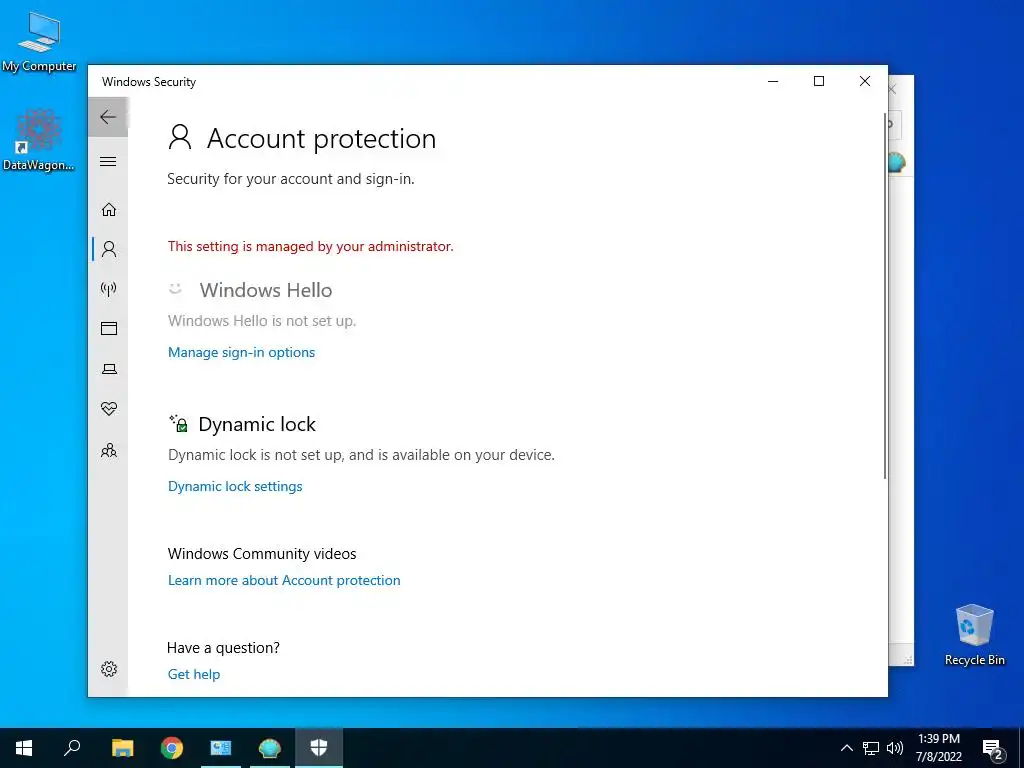Open the Home section in sidebar

[x=108, y=209]
